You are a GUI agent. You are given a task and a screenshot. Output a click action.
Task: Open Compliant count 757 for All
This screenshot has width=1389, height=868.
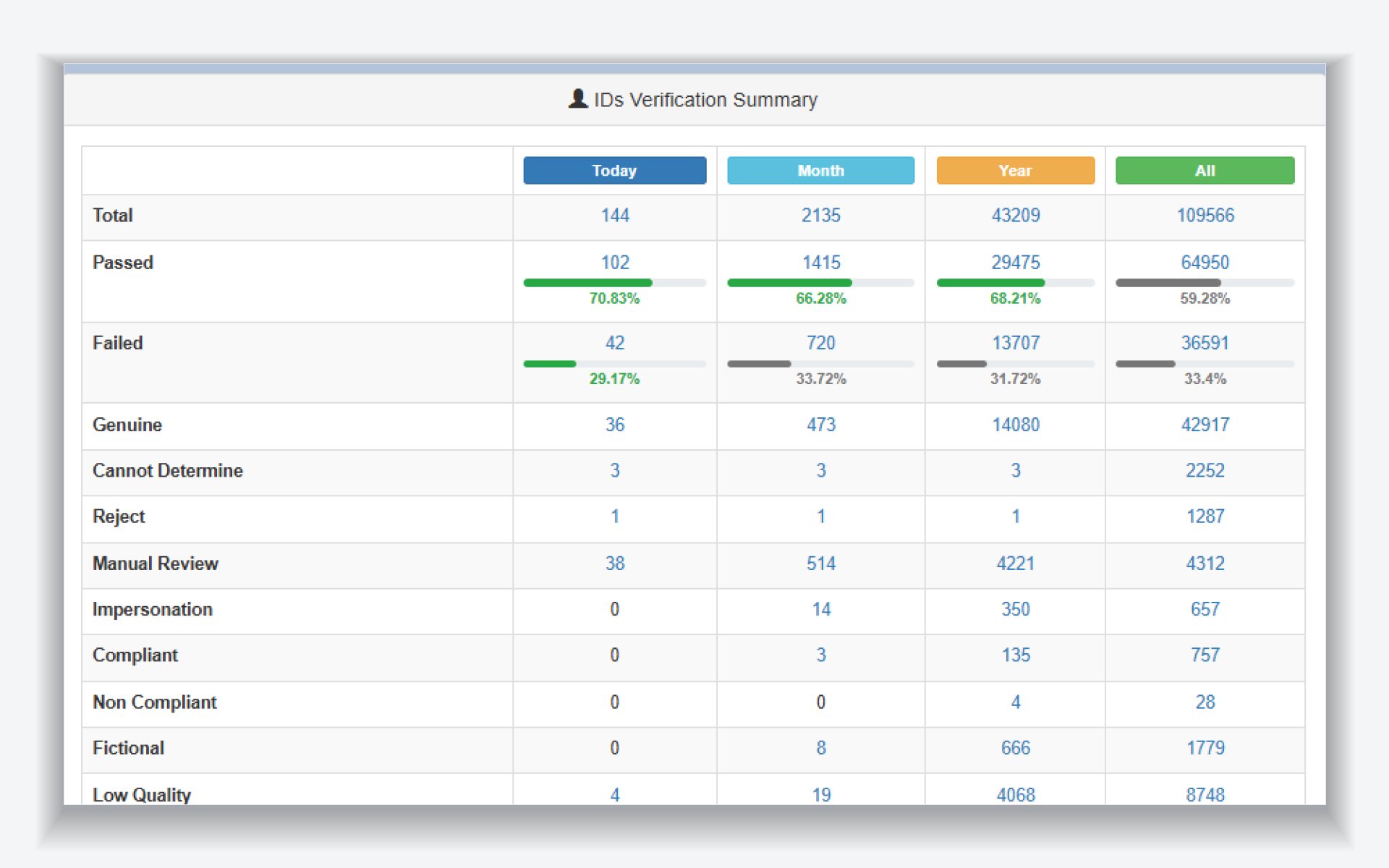pos(1205,655)
